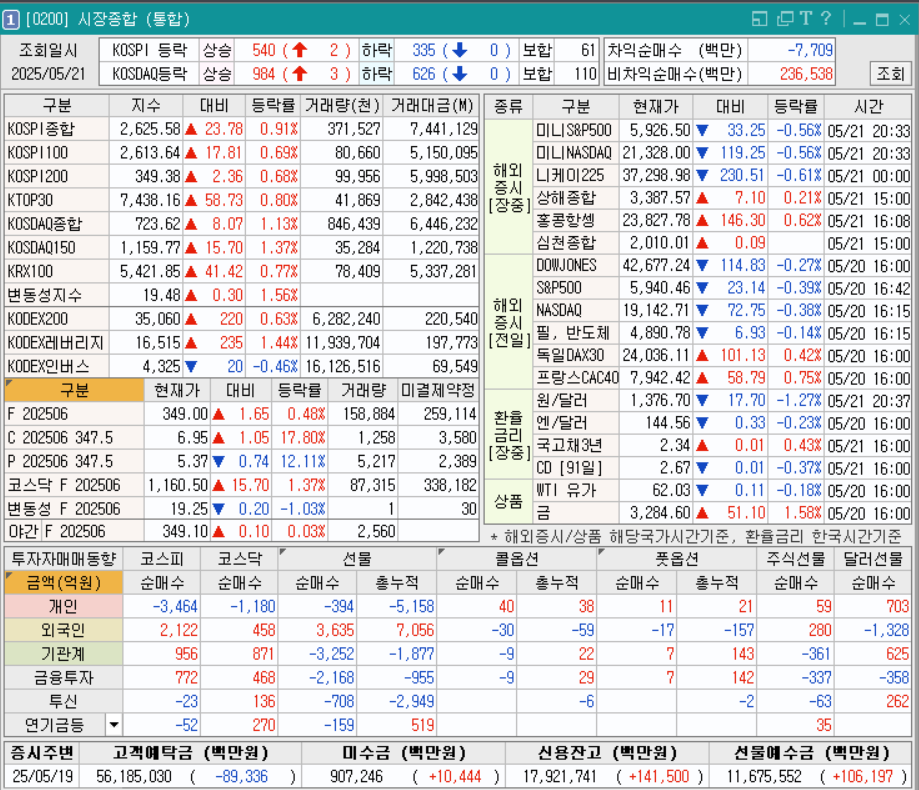Screen dimensions: 919x790
Task: Select the KOSPI100 index row
Action: [241, 152]
